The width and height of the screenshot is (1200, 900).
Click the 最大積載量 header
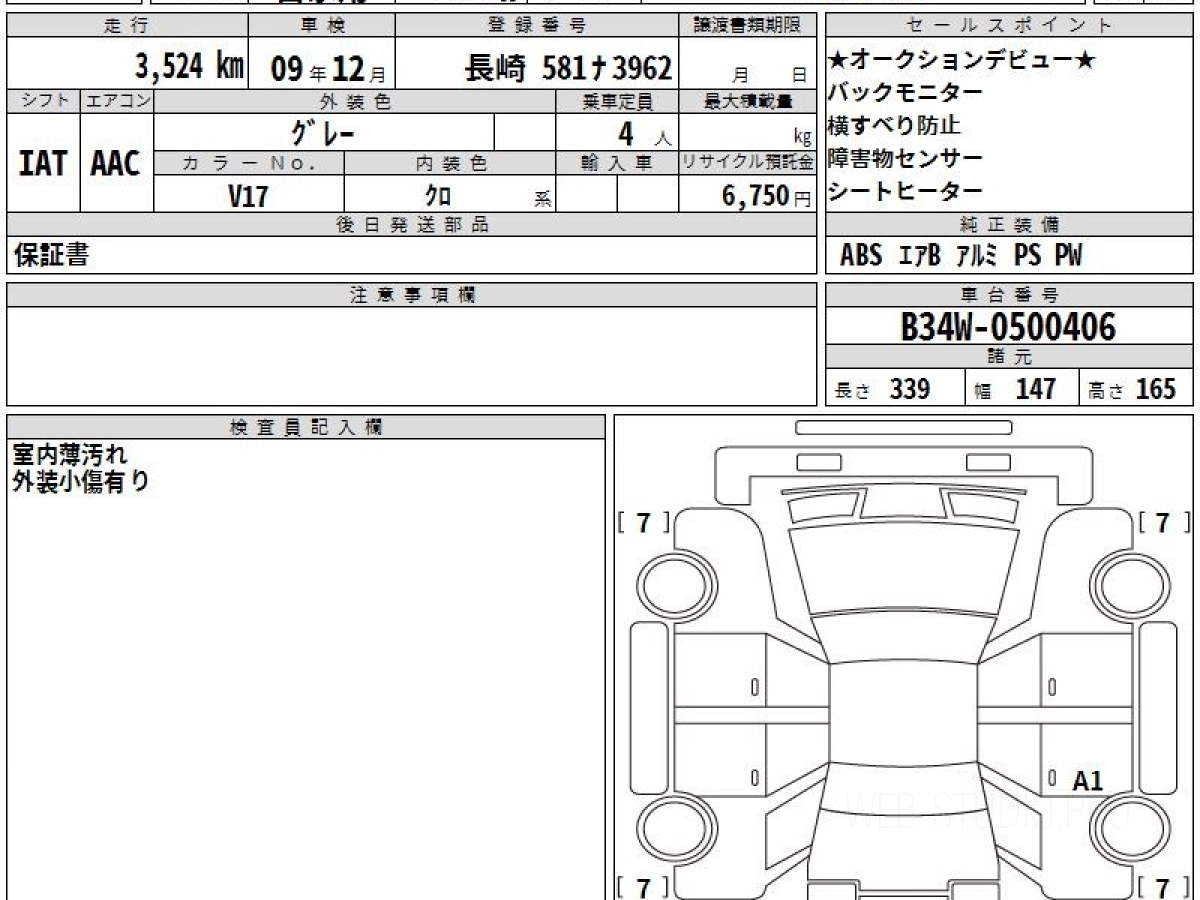748,101
